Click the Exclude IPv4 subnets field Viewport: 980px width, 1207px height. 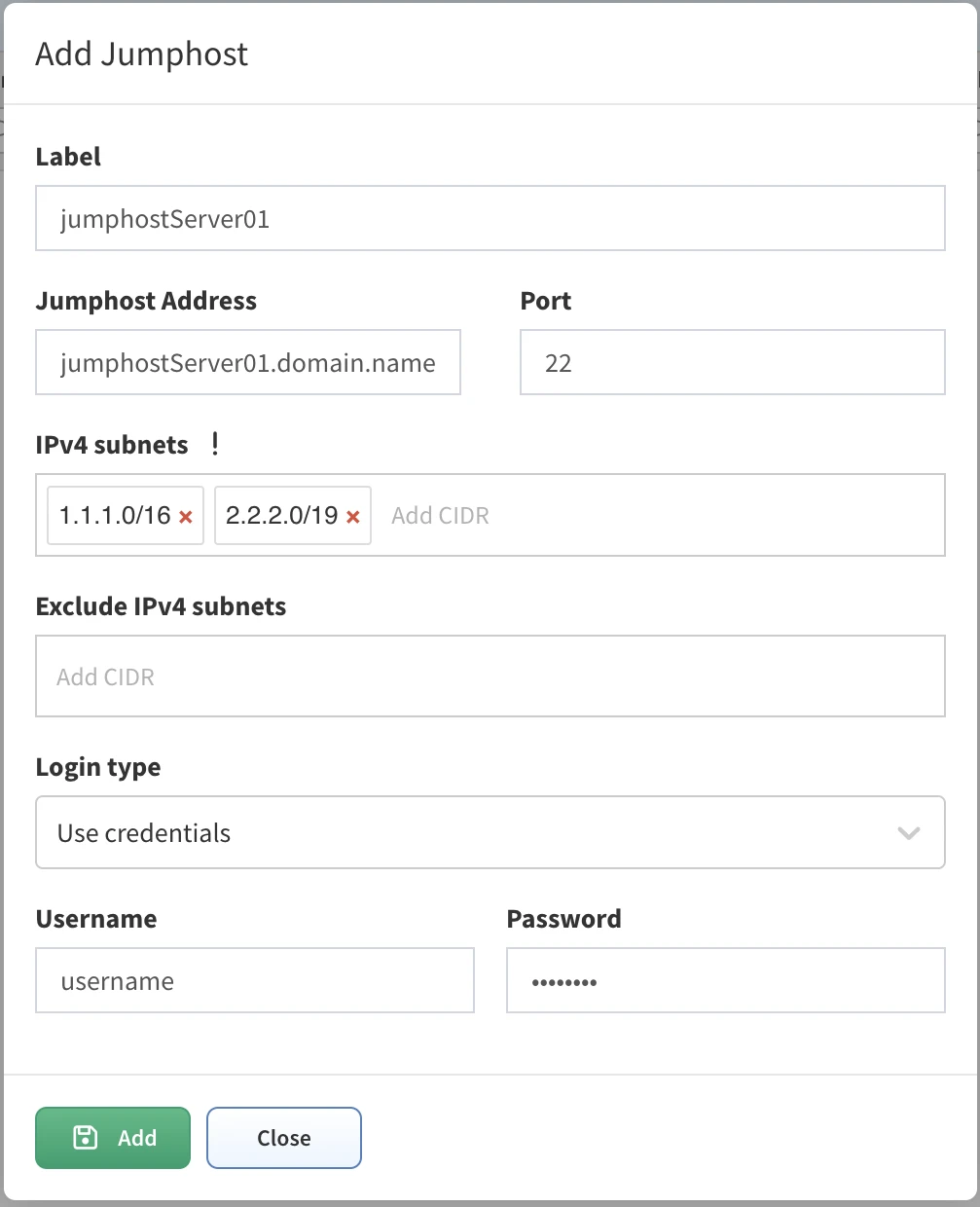coord(490,677)
